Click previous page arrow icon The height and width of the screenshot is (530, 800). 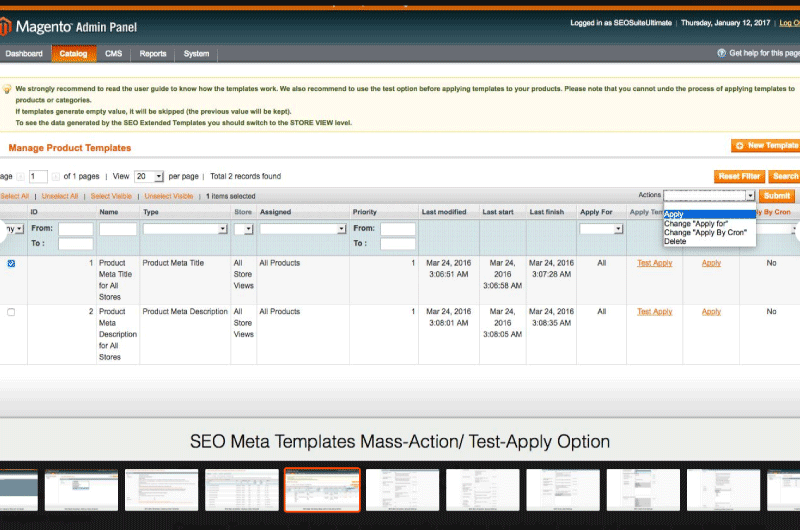20,176
